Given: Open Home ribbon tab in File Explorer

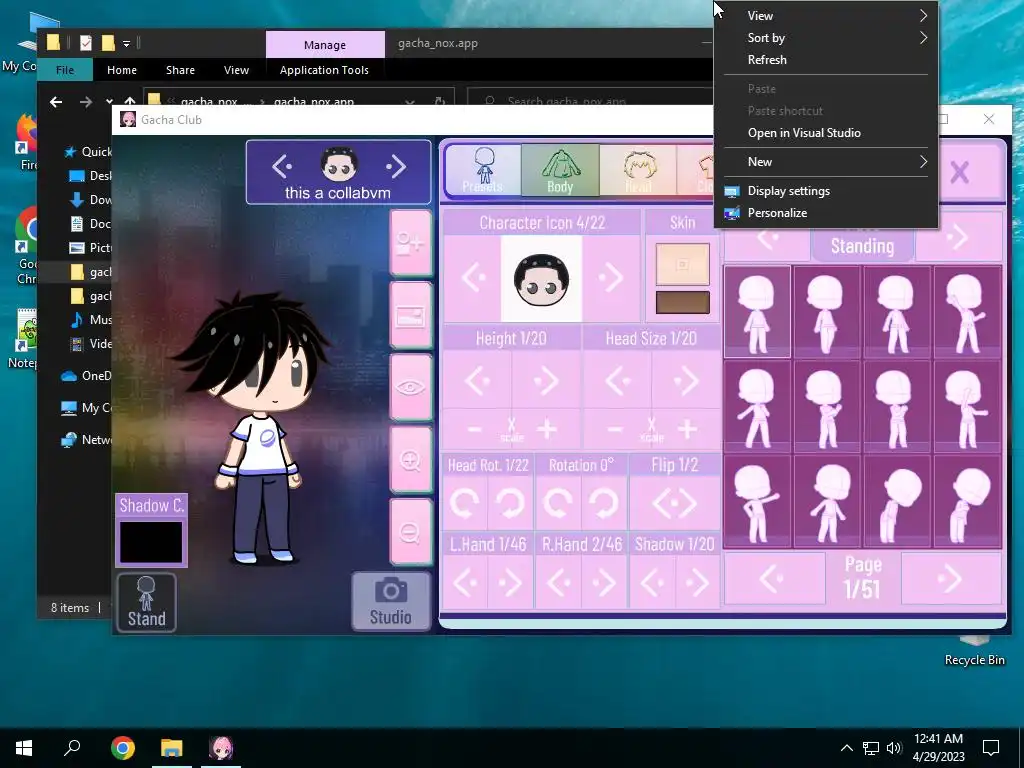Looking at the screenshot, I should [x=122, y=70].
